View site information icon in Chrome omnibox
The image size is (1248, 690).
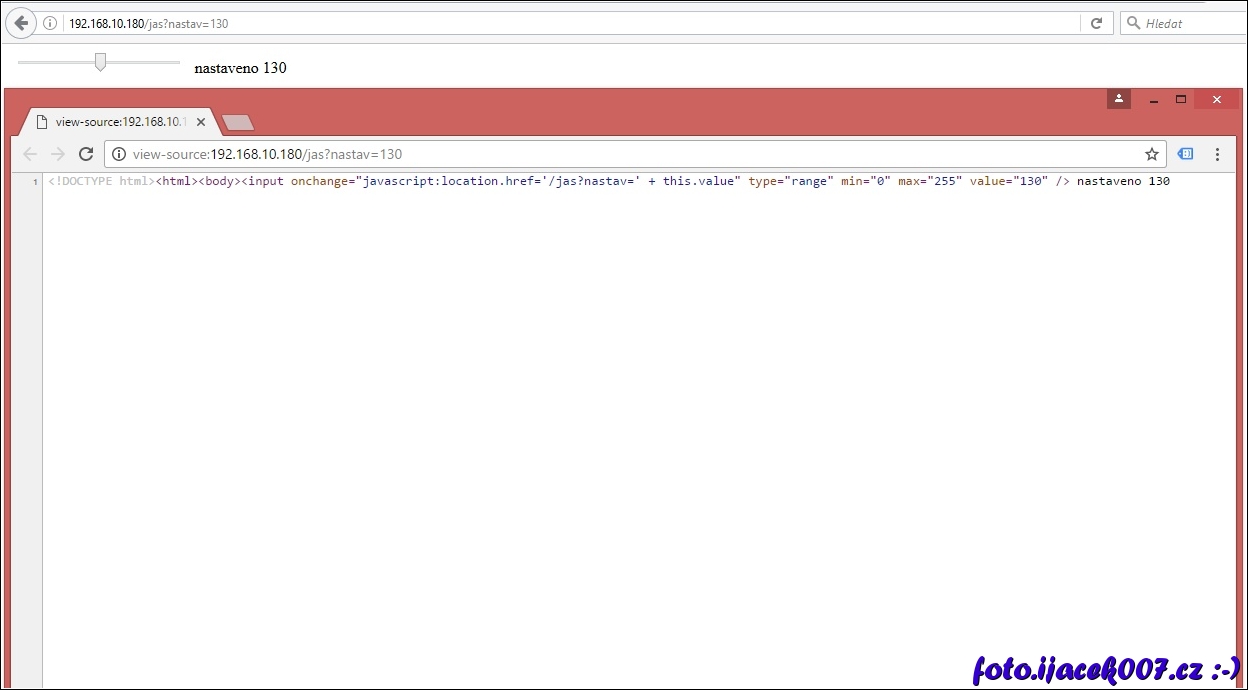pos(119,154)
